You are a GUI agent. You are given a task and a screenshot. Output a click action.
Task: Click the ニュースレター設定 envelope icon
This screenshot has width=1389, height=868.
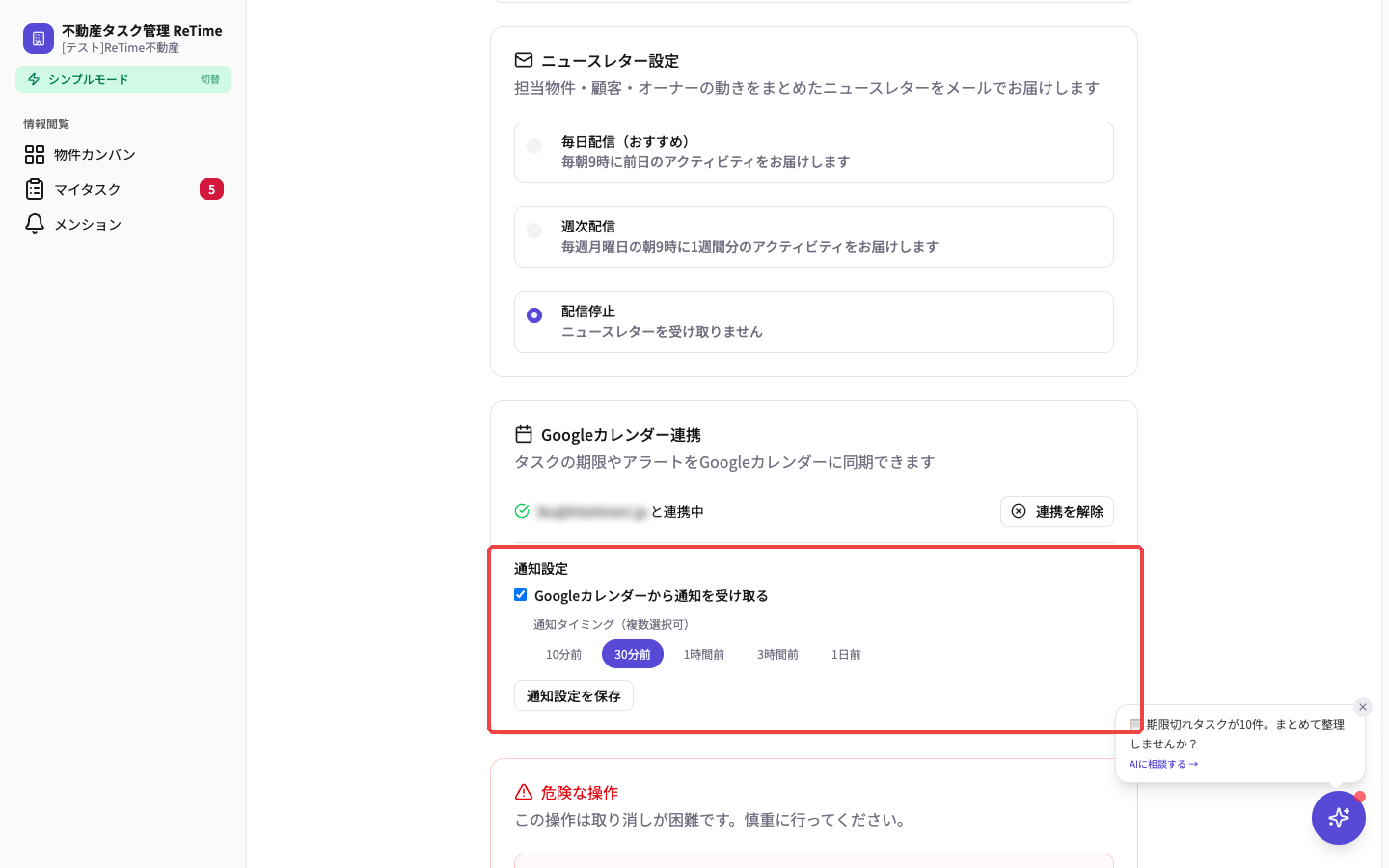coord(524,60)
